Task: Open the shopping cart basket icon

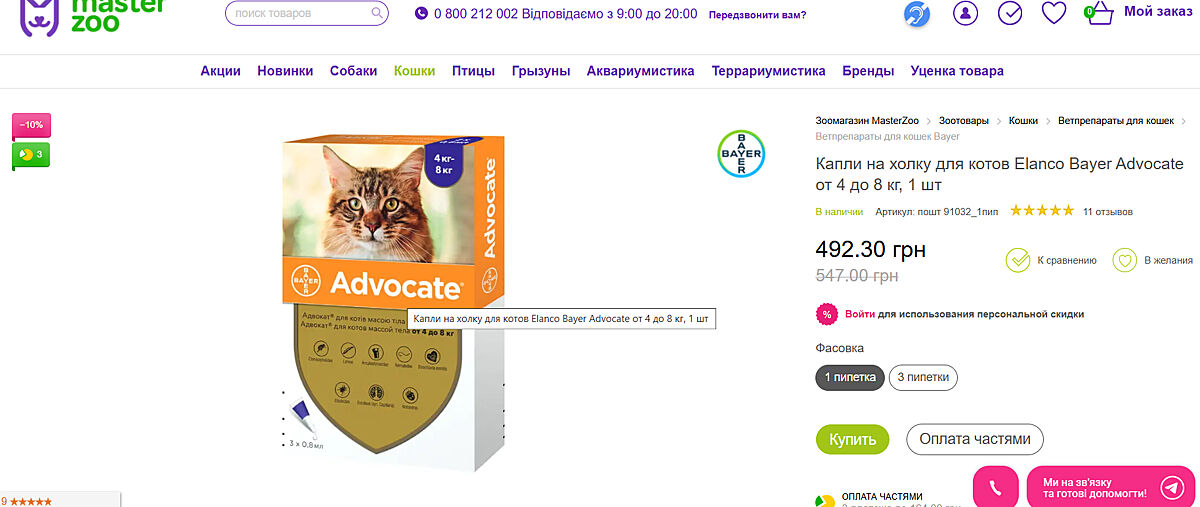Action: point(1099,14)
